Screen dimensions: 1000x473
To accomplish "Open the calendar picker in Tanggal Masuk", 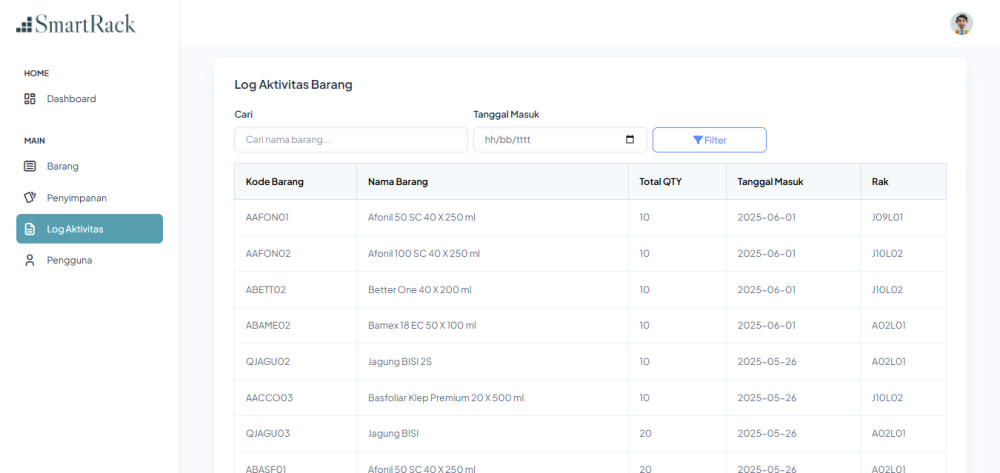I will click(630, 140).
